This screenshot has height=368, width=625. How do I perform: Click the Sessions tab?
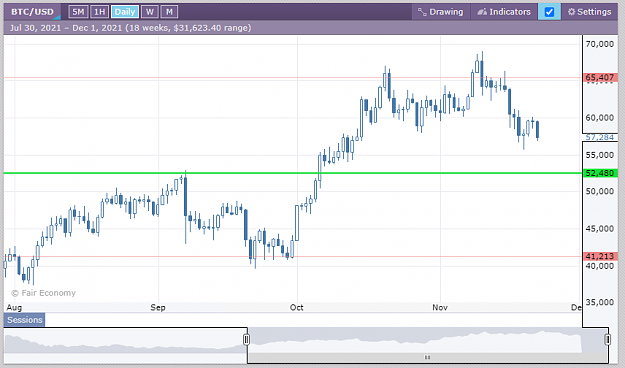click(24, 320)
